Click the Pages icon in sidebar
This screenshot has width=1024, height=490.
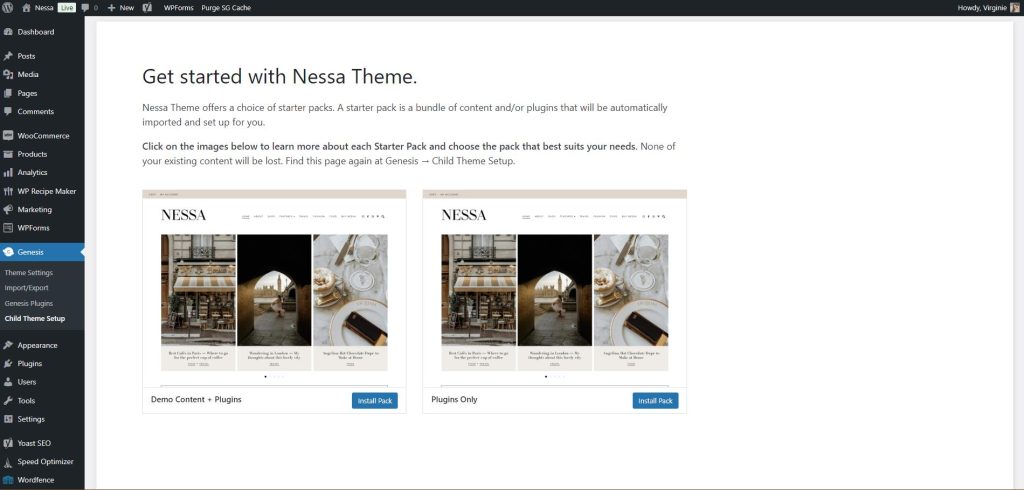(8, 93)
